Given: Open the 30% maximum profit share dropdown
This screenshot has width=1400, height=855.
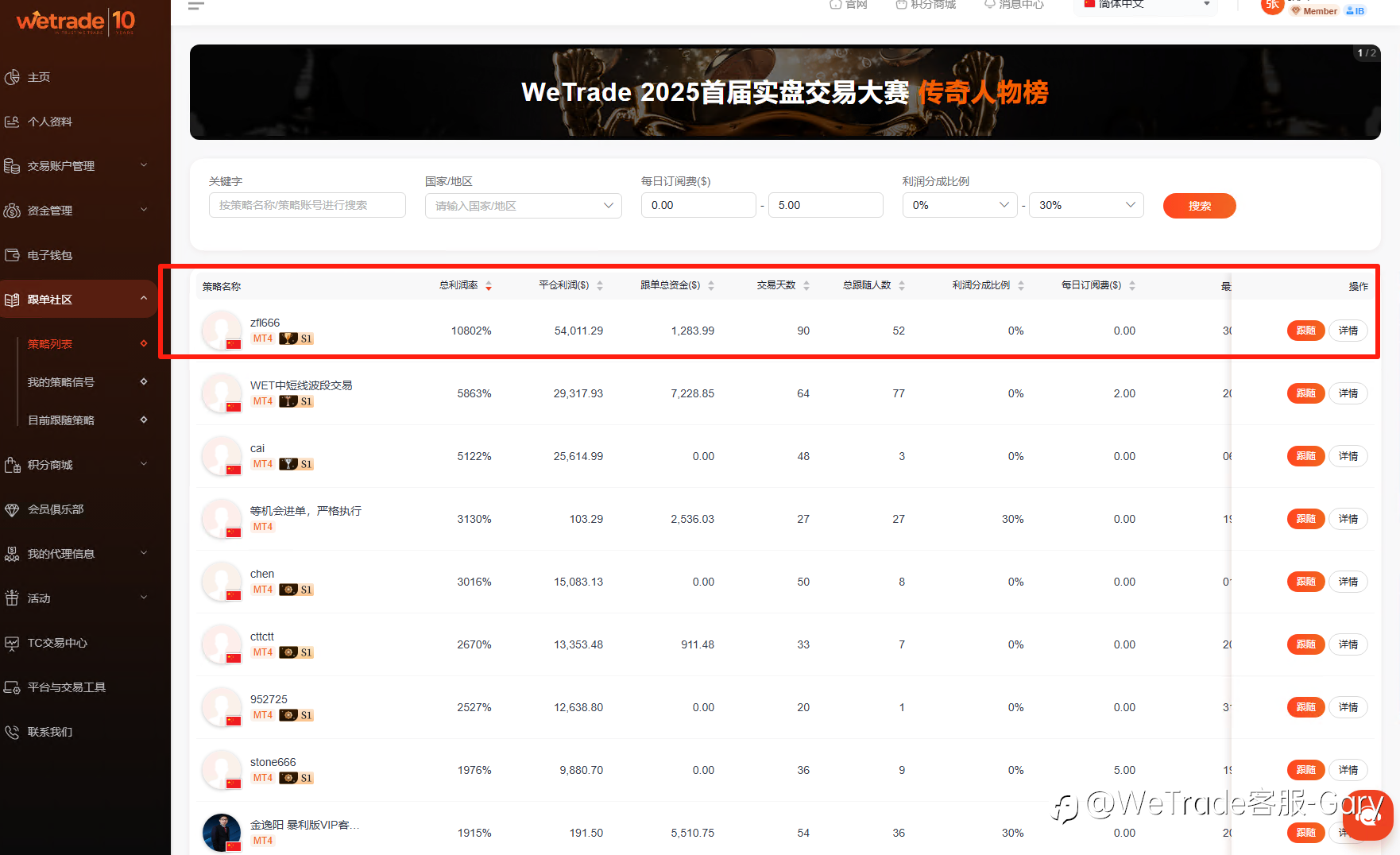Looking at the screenshot, I should pyautogui.click(x=1086, y=205).
